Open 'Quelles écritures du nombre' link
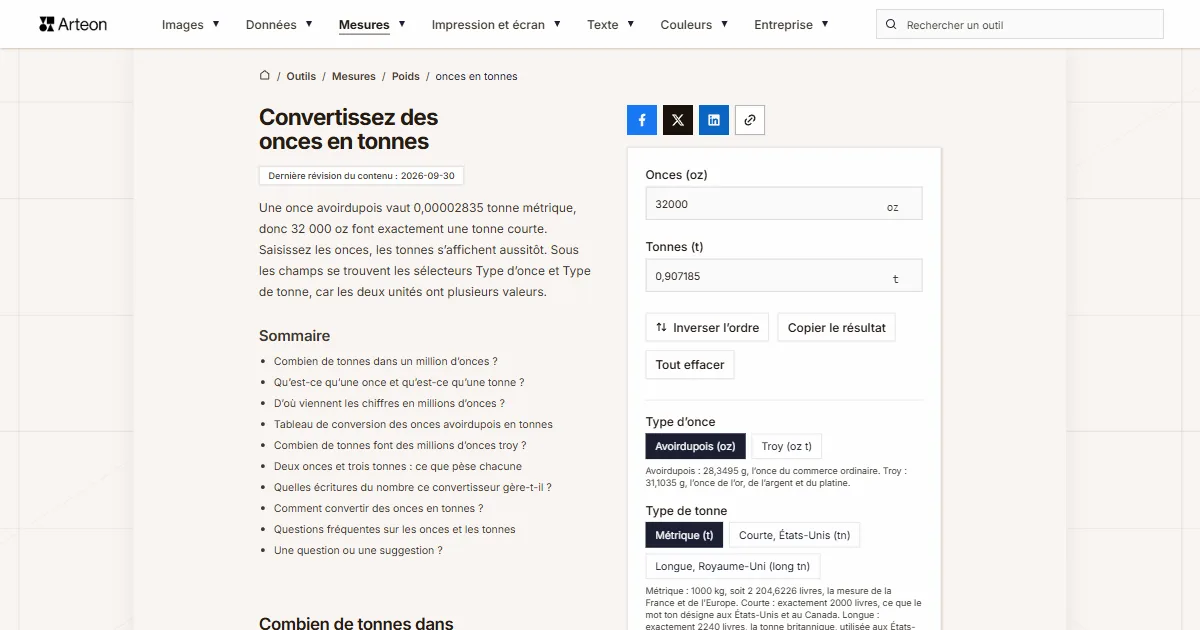Screen dimensions: 1200x630 (413, 487)
